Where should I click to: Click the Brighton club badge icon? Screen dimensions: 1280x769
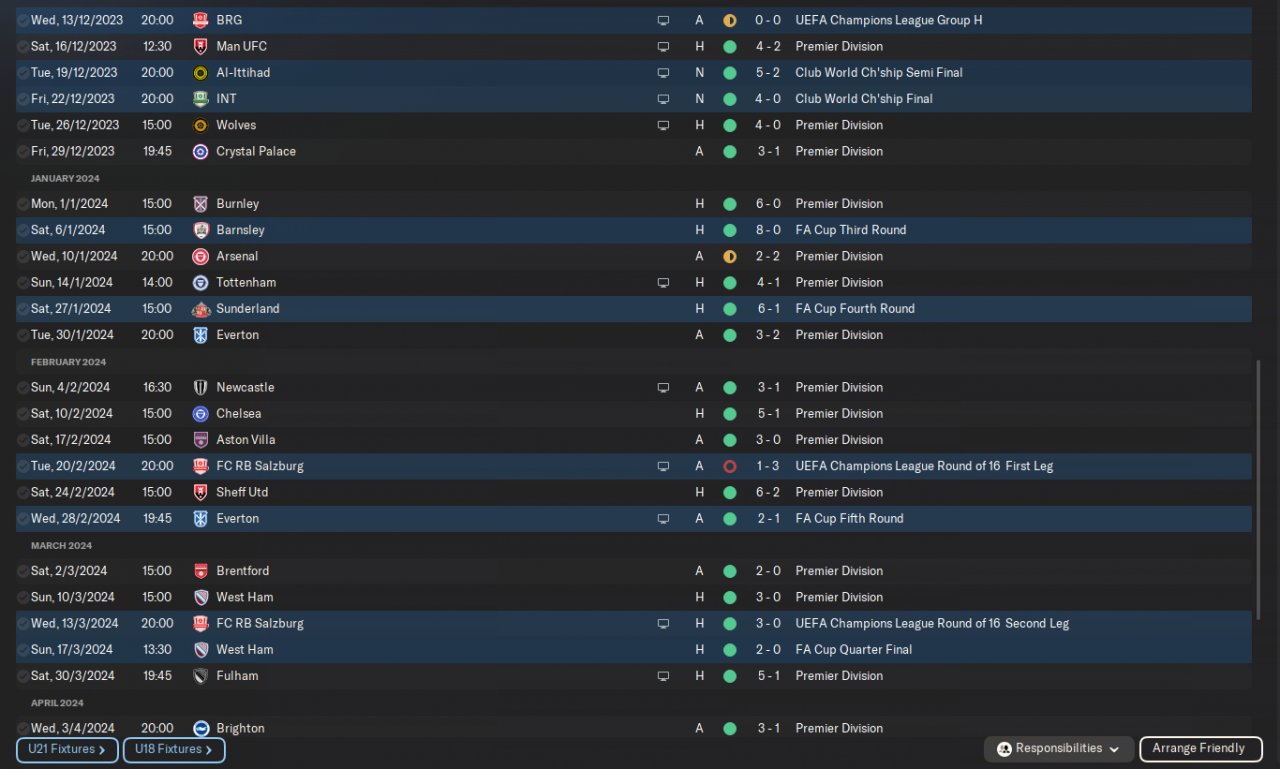click(x=200, y=728)
